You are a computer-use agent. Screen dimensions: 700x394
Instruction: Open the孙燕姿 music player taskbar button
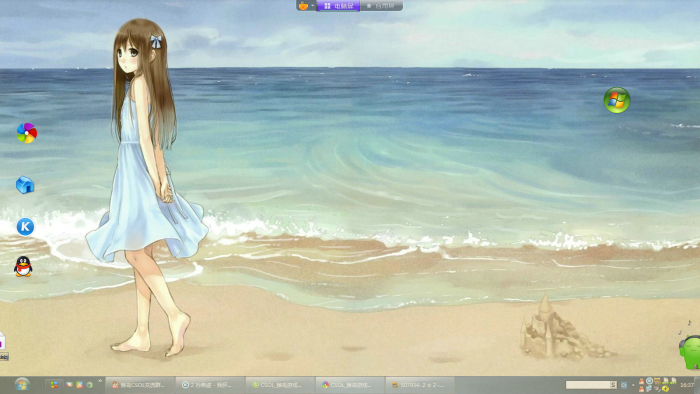(209, 385)
